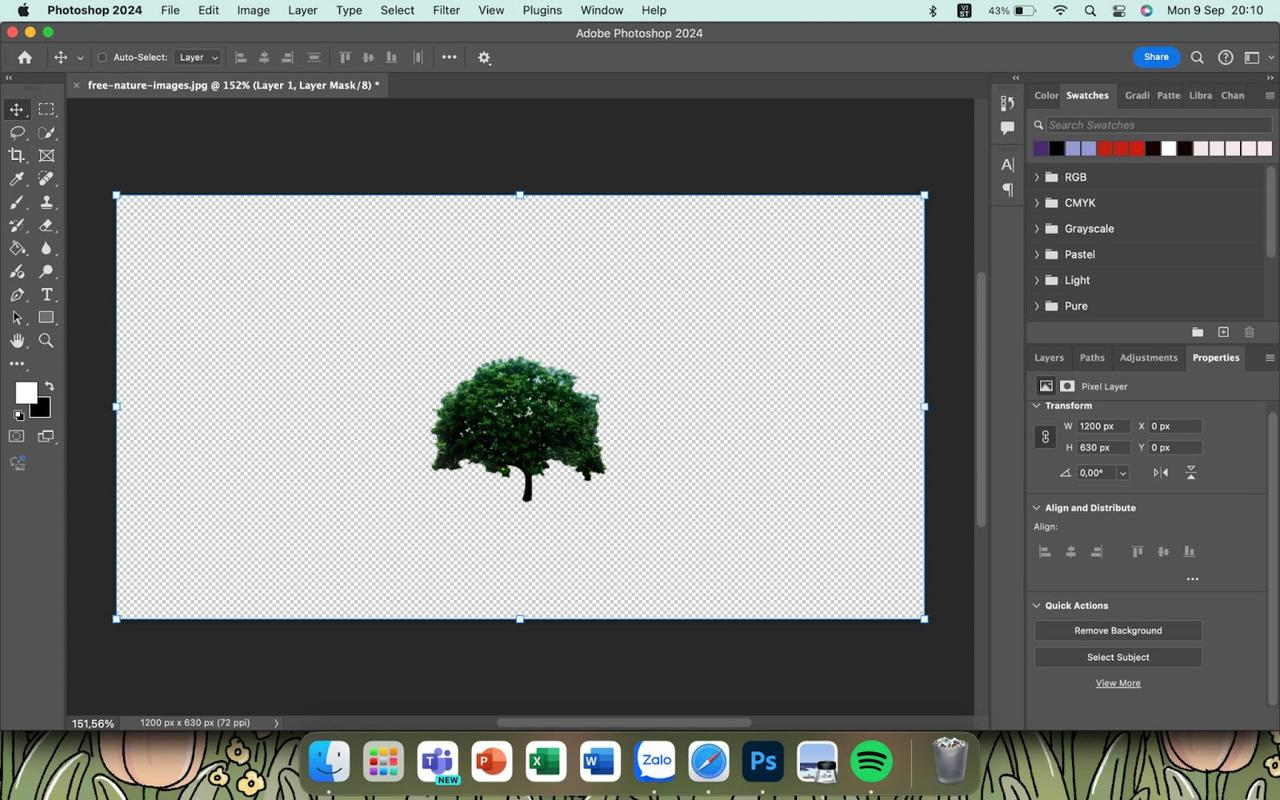Screen dimensions: 1280x800
Task: Pick the Eyedropper tool
Action: click(17, 179)
